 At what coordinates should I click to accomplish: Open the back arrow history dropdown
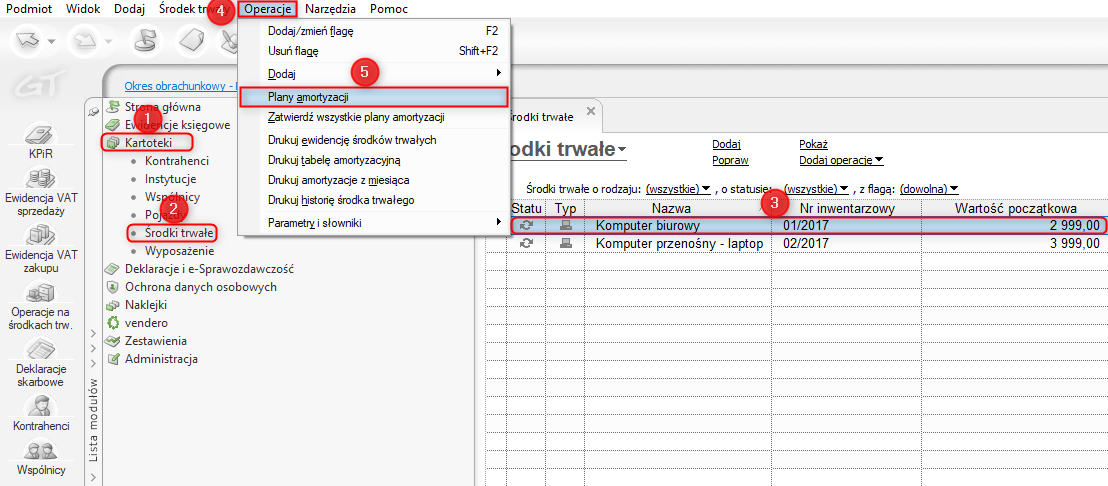pyautogui.click(x=52, y=42)
